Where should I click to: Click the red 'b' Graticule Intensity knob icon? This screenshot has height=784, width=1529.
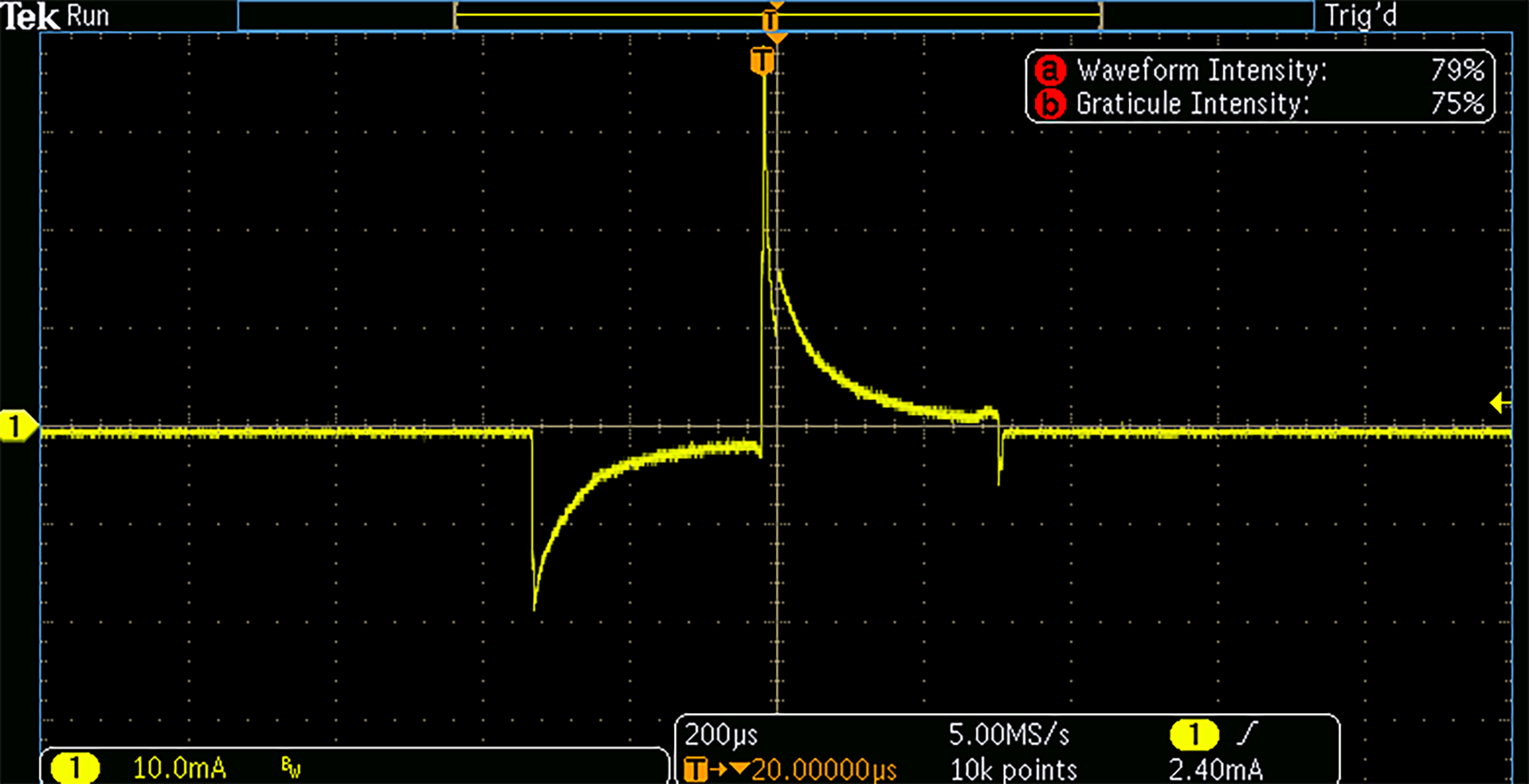click(1050, 104)
